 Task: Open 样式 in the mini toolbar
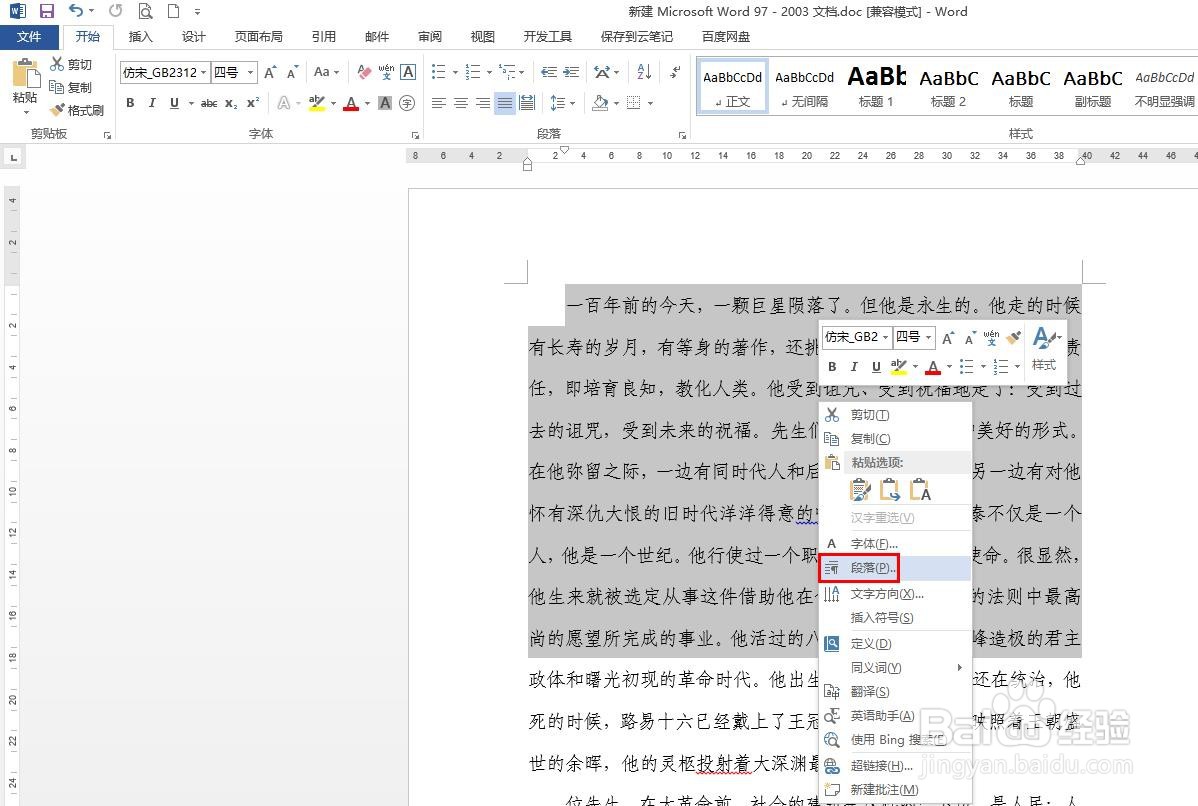pyautogui.click(x=1044, y=349)
